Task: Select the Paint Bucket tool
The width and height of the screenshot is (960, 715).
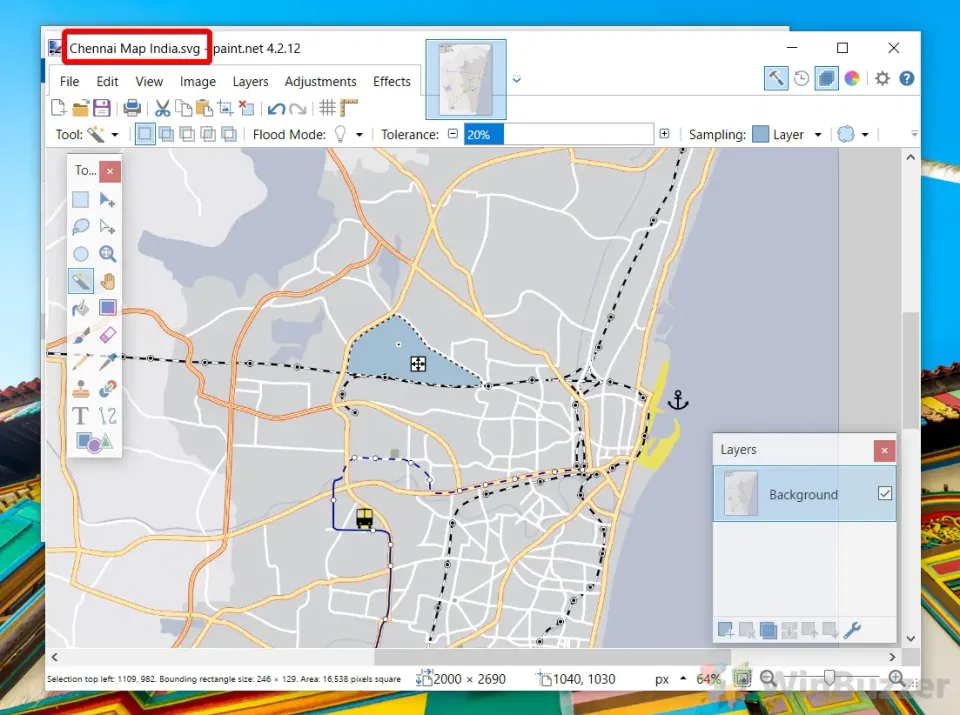Action: tap(81, 308)
